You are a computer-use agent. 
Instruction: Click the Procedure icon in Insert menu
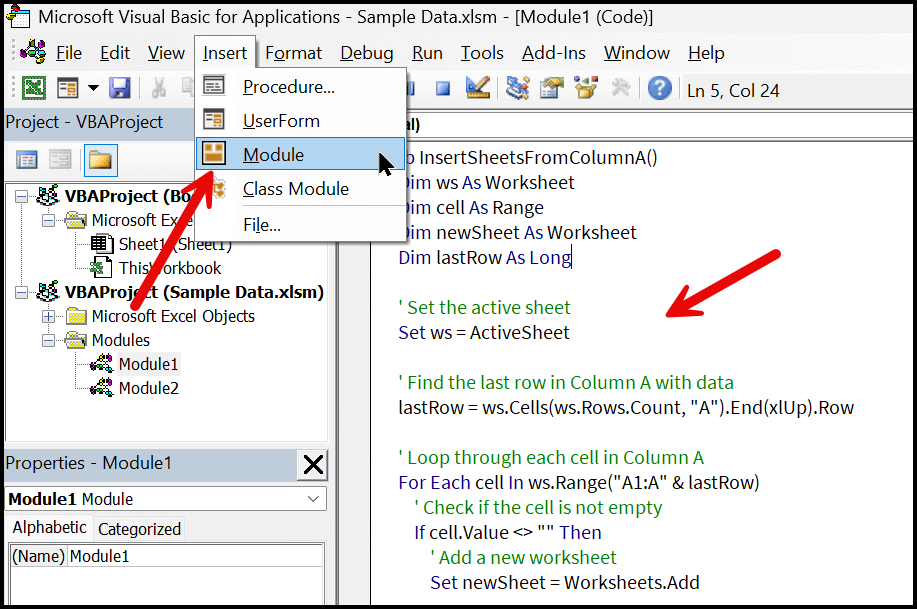[214, 85]
